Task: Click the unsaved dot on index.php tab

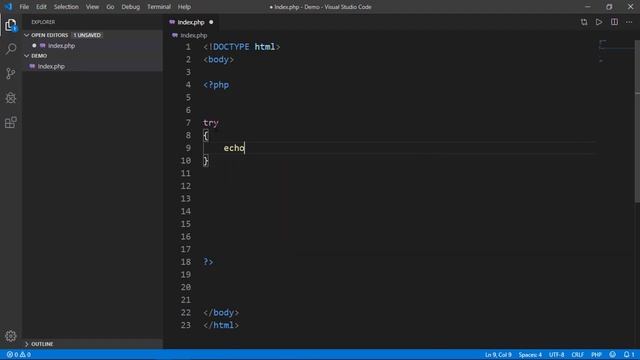Action: click(x=211, y=22)
